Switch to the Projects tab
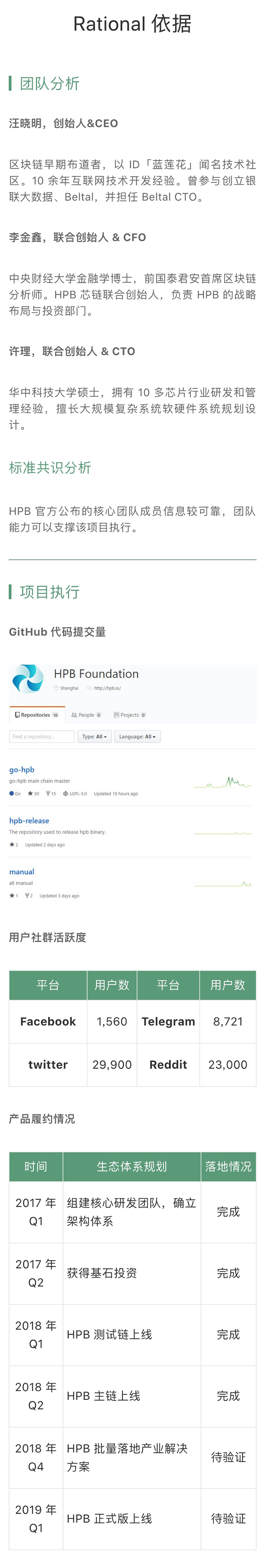266x1568 pixels. [129, 715]
